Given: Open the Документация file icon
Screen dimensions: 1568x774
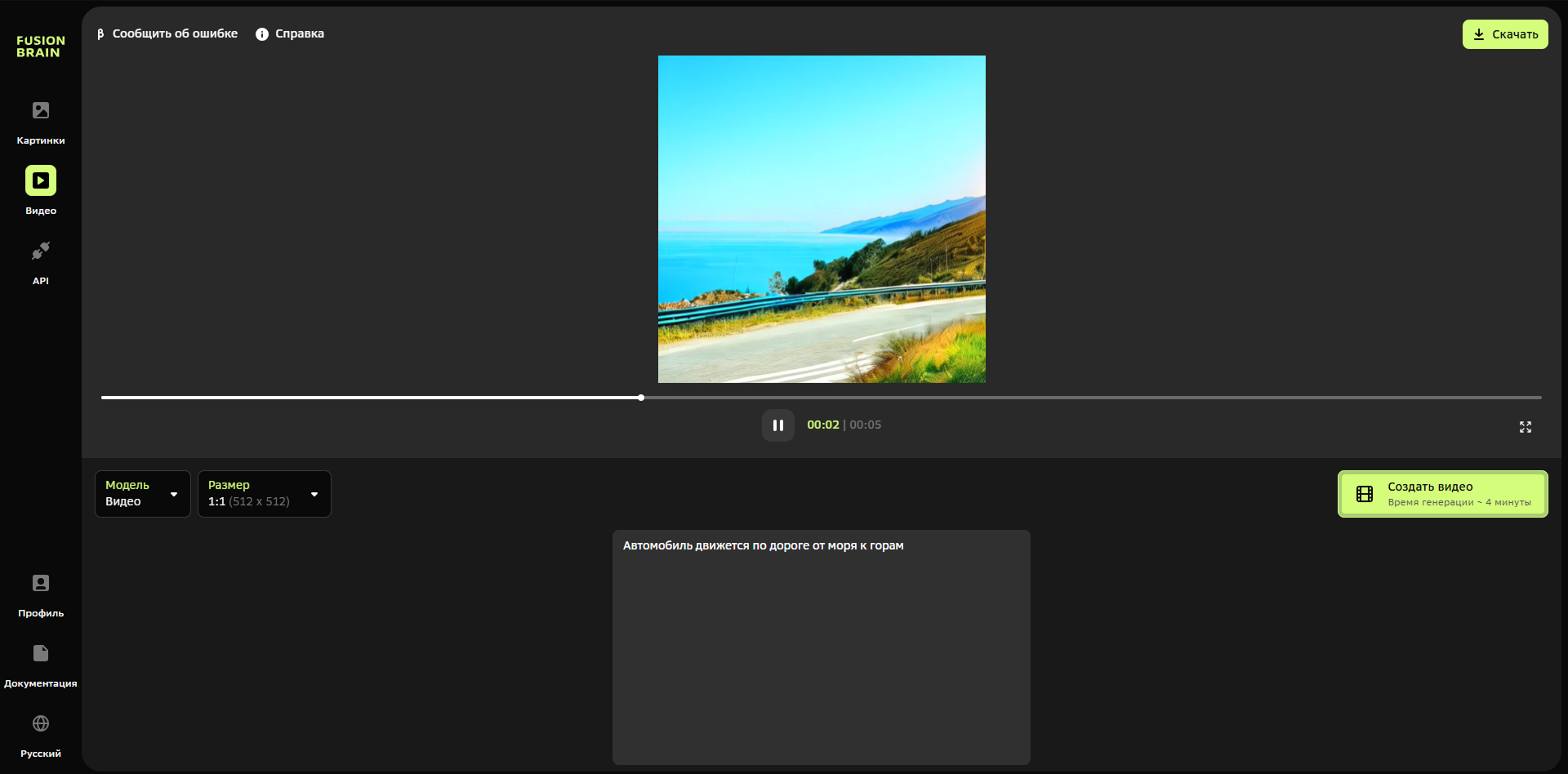Looking at the screenshot, I should (41, 653).
